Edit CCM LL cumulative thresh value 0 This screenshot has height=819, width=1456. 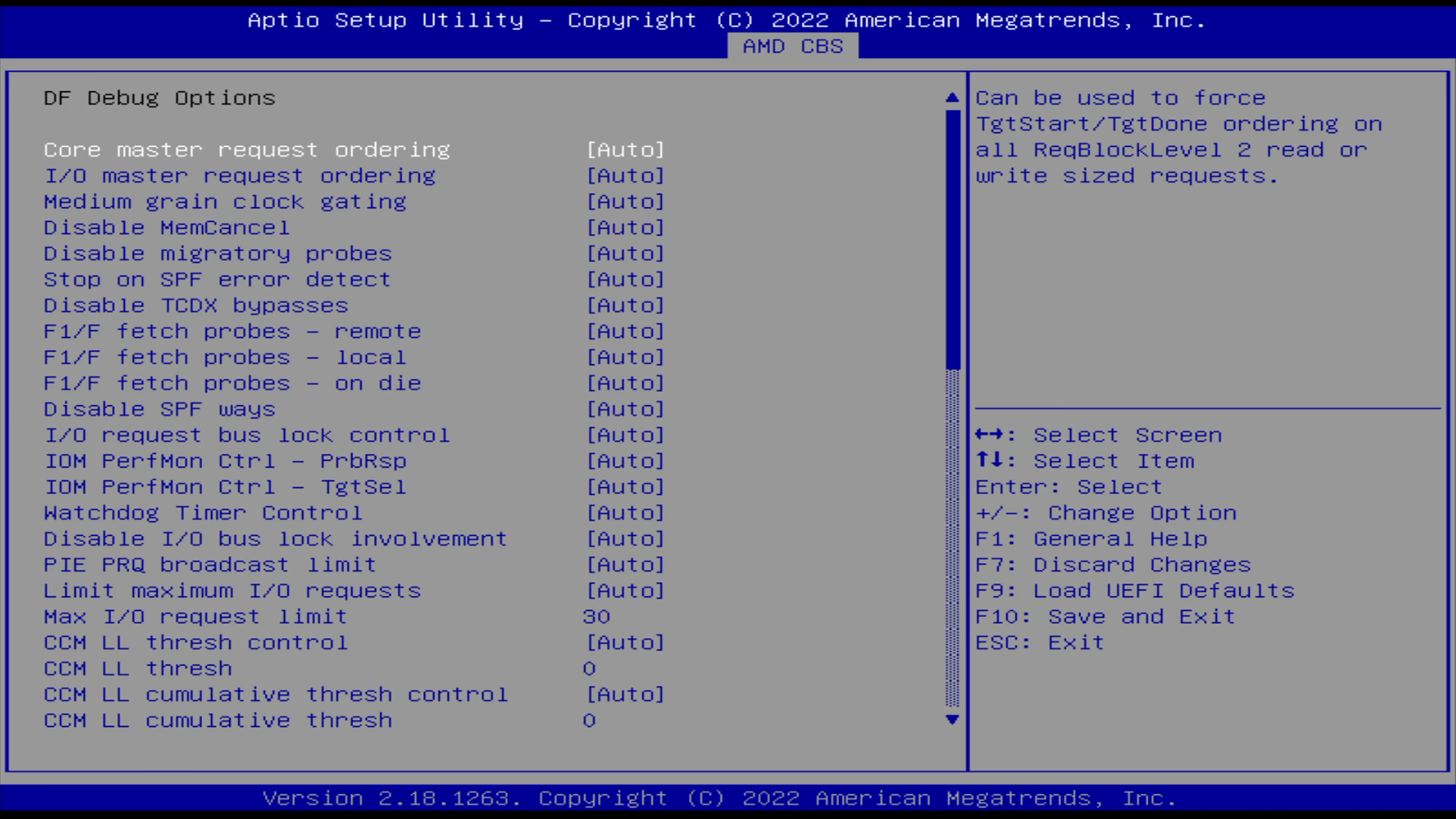[589, 721]
